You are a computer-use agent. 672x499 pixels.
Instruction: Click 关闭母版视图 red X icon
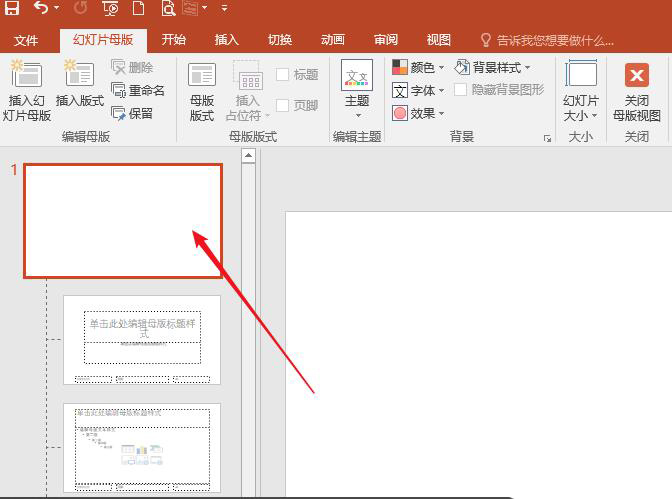636,76
